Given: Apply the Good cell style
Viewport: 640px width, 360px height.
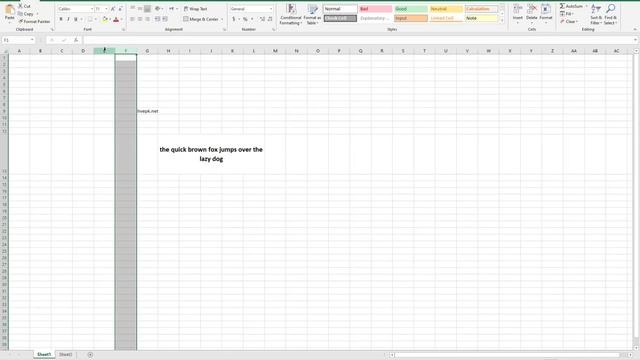Looking at the screenshot, I should coord(411,9).
